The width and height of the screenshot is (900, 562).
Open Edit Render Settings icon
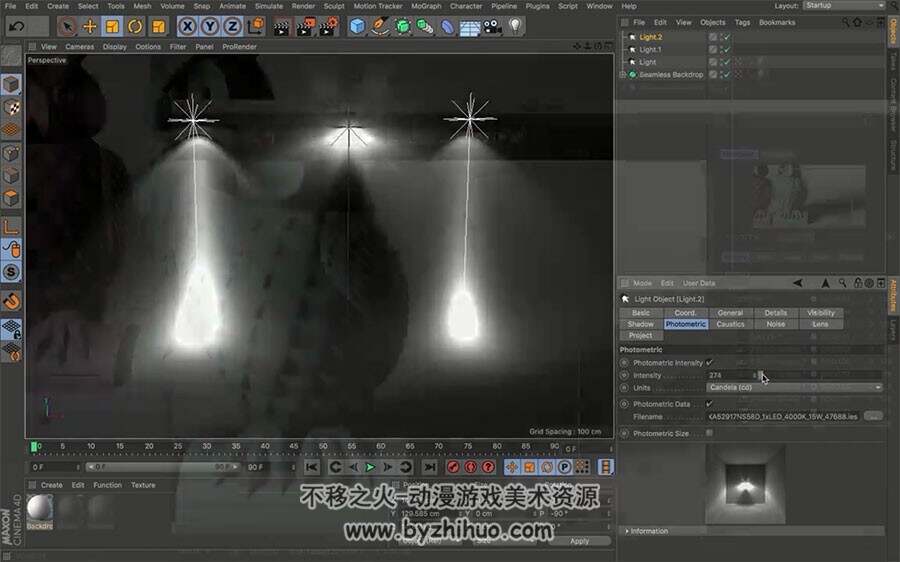pos(329,27)
